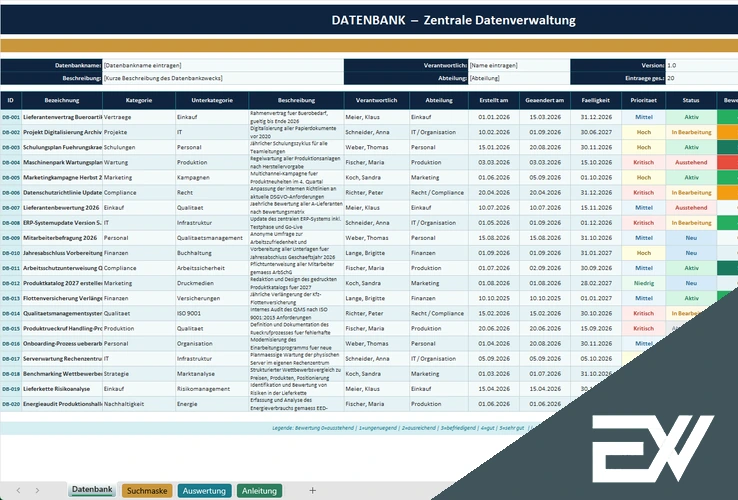Activate the Datenbank sheet tab
The width and height of the screenshot is (738, 500).
92,490
